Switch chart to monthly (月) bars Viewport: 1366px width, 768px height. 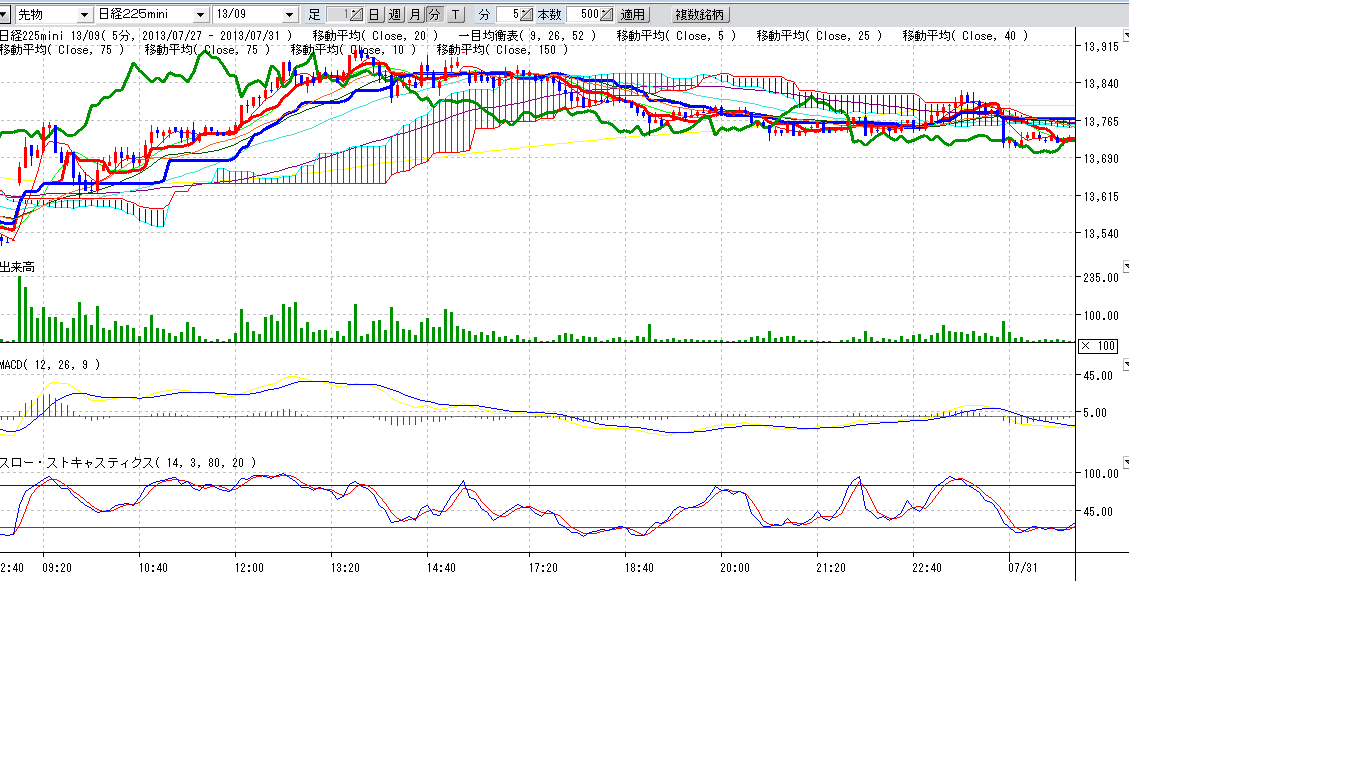[x=414, y=15]
